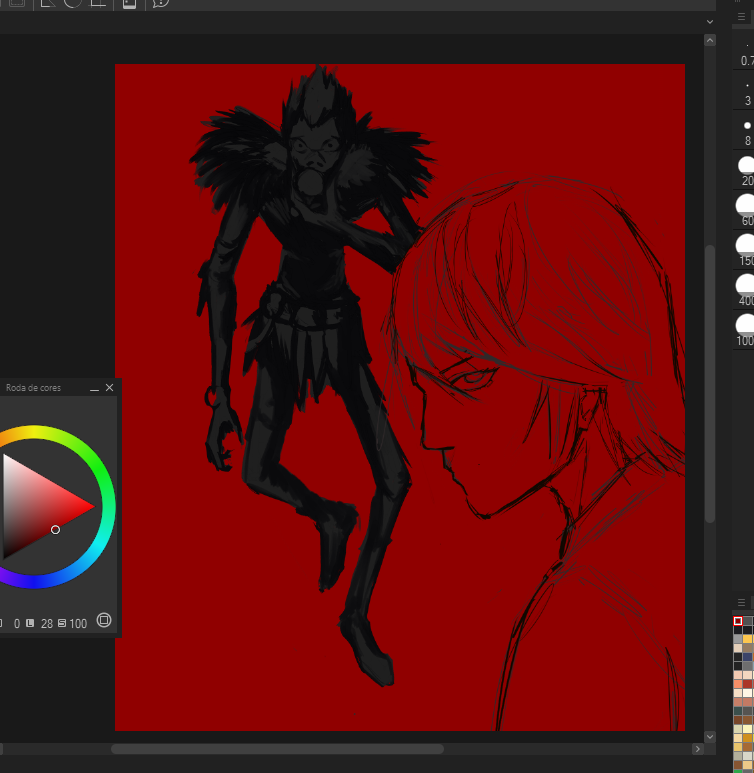Pick the light beige swatch in the first column
Screen dimensions: 754x773
point(738,648)
